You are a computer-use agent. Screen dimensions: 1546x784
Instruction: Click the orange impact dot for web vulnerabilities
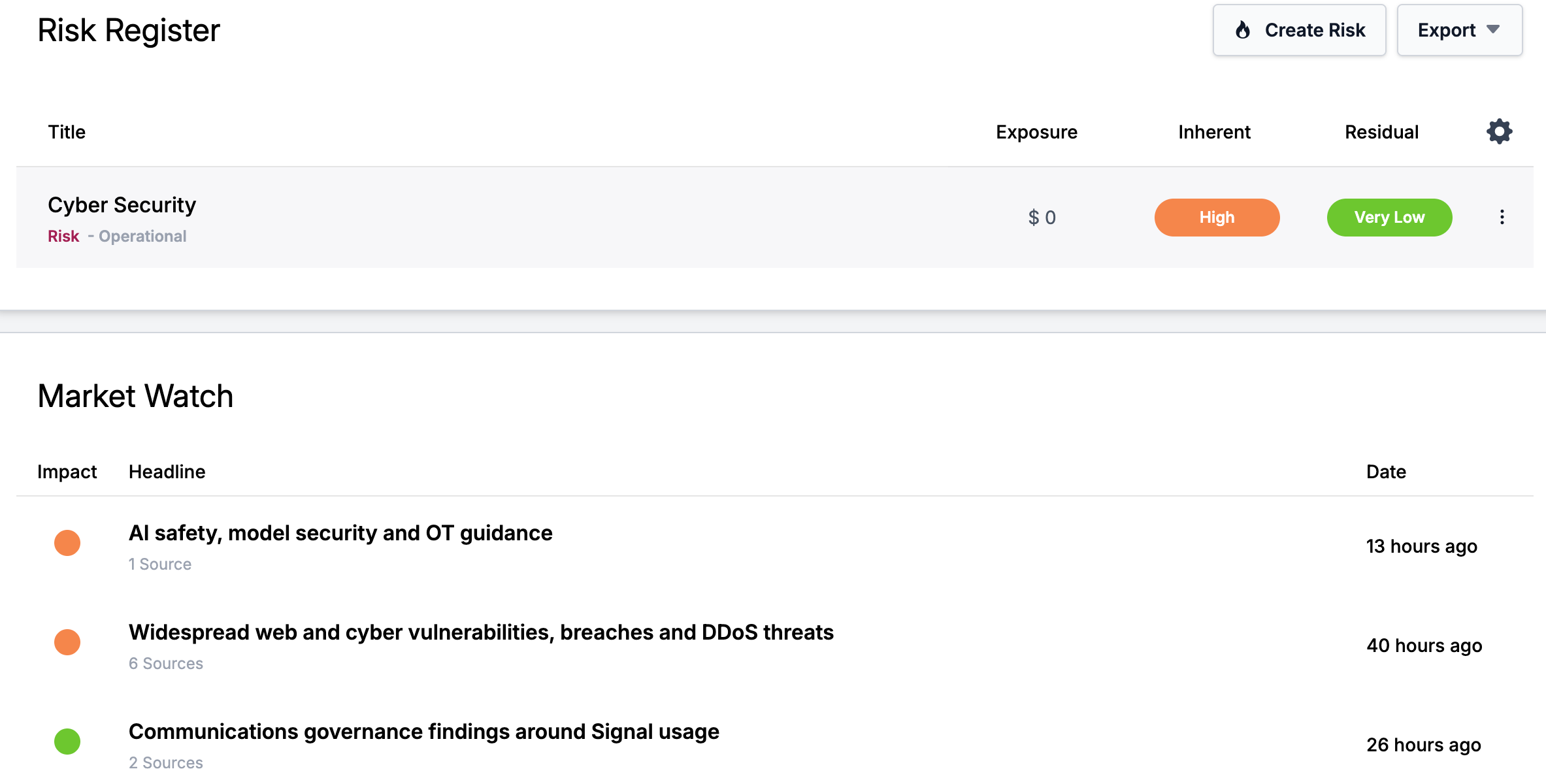coord(67,642)
